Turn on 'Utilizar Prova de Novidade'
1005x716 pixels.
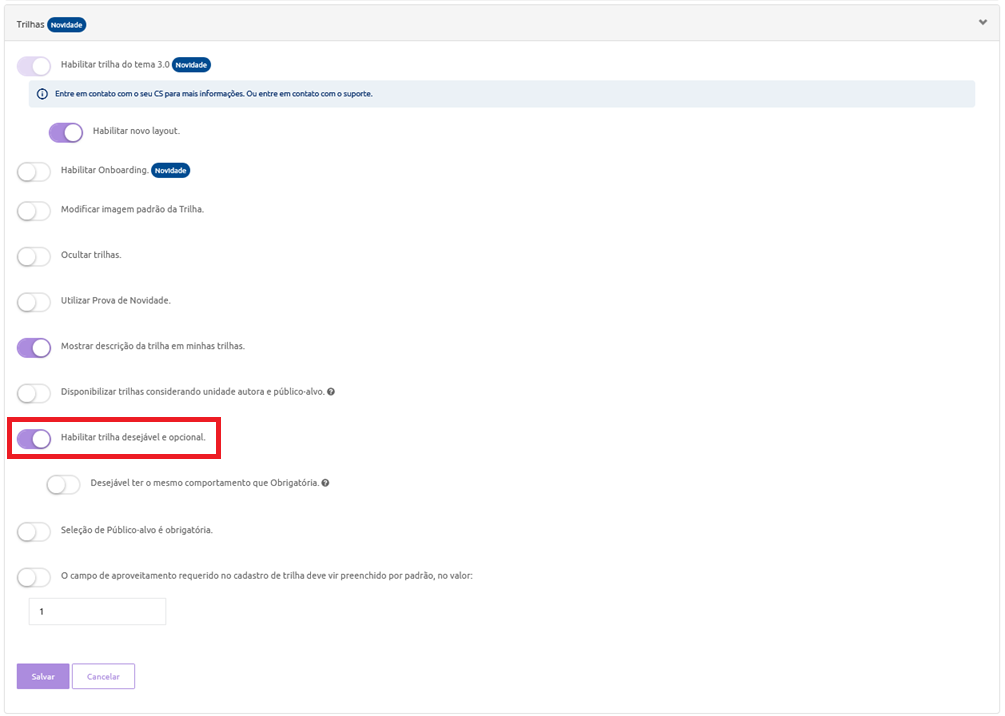(34, 302)
